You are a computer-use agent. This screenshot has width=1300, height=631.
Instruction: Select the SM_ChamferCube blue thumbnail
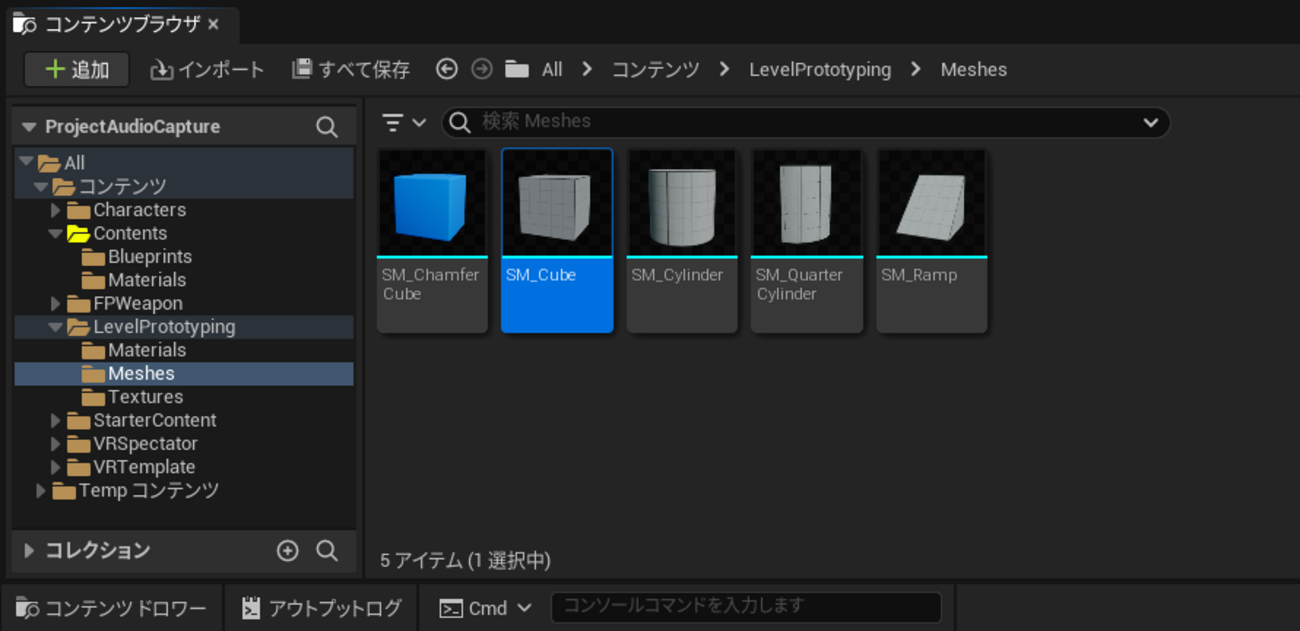432,204
